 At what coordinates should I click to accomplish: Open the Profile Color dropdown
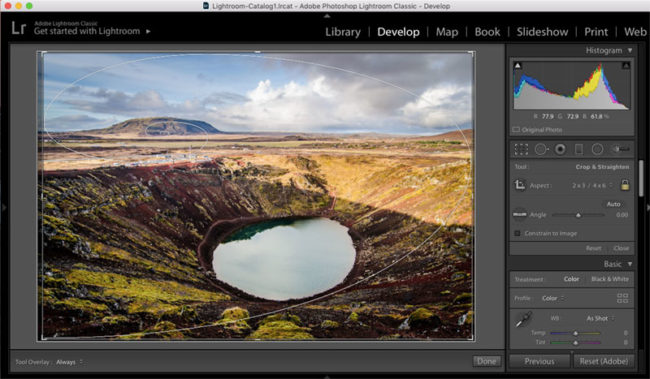pos(553,298)
